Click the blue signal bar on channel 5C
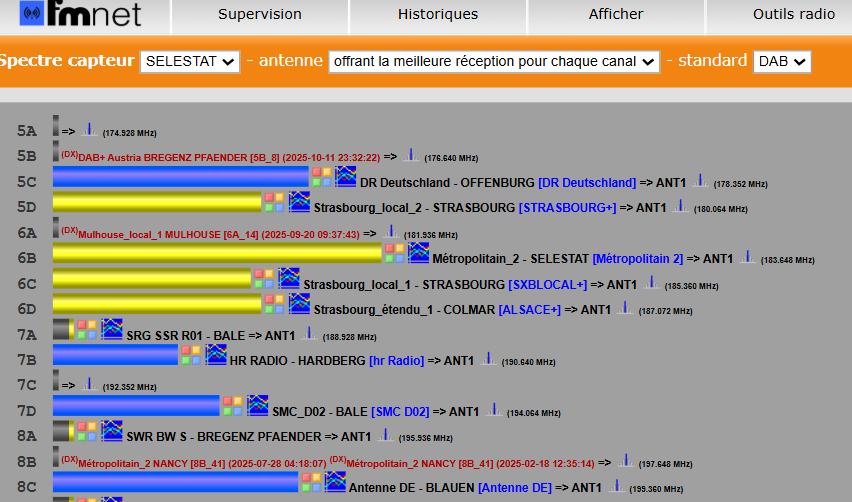 point(181,177)
